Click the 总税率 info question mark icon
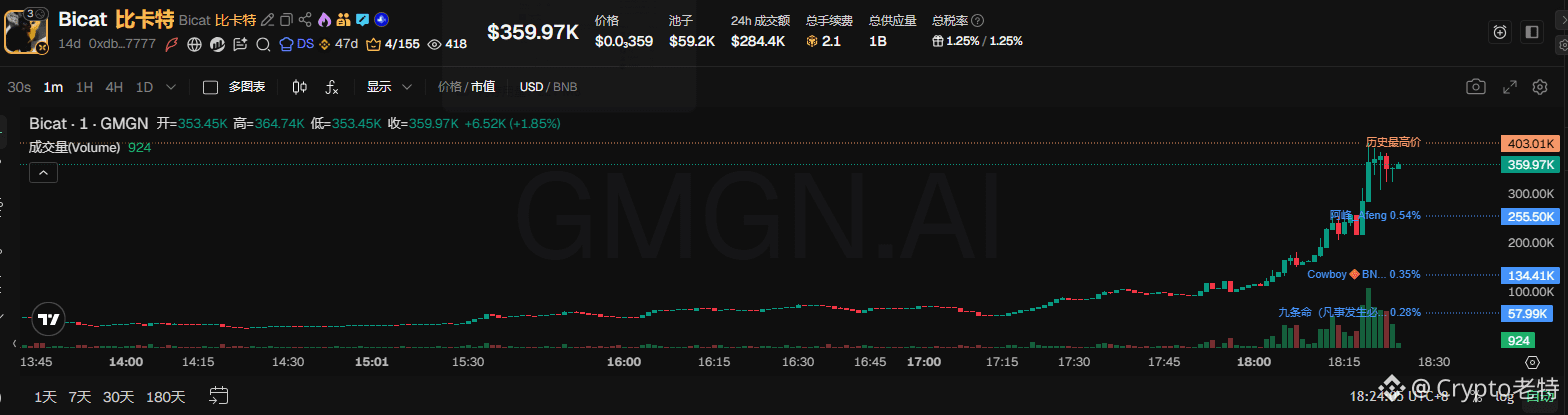The height and width of the screenshot is (415, 1568). (x=977, y=20)
